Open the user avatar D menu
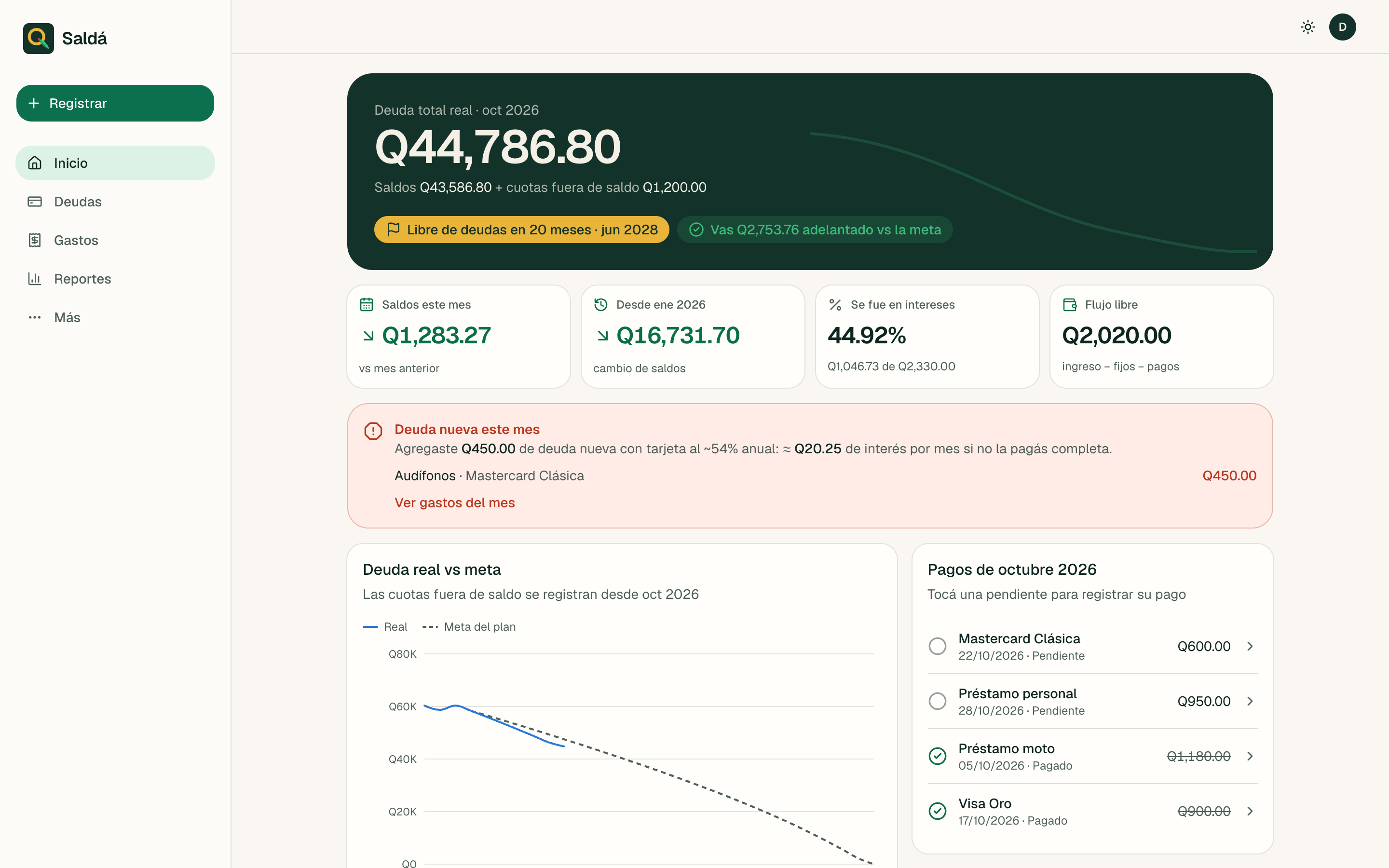 click(1342, 27)
